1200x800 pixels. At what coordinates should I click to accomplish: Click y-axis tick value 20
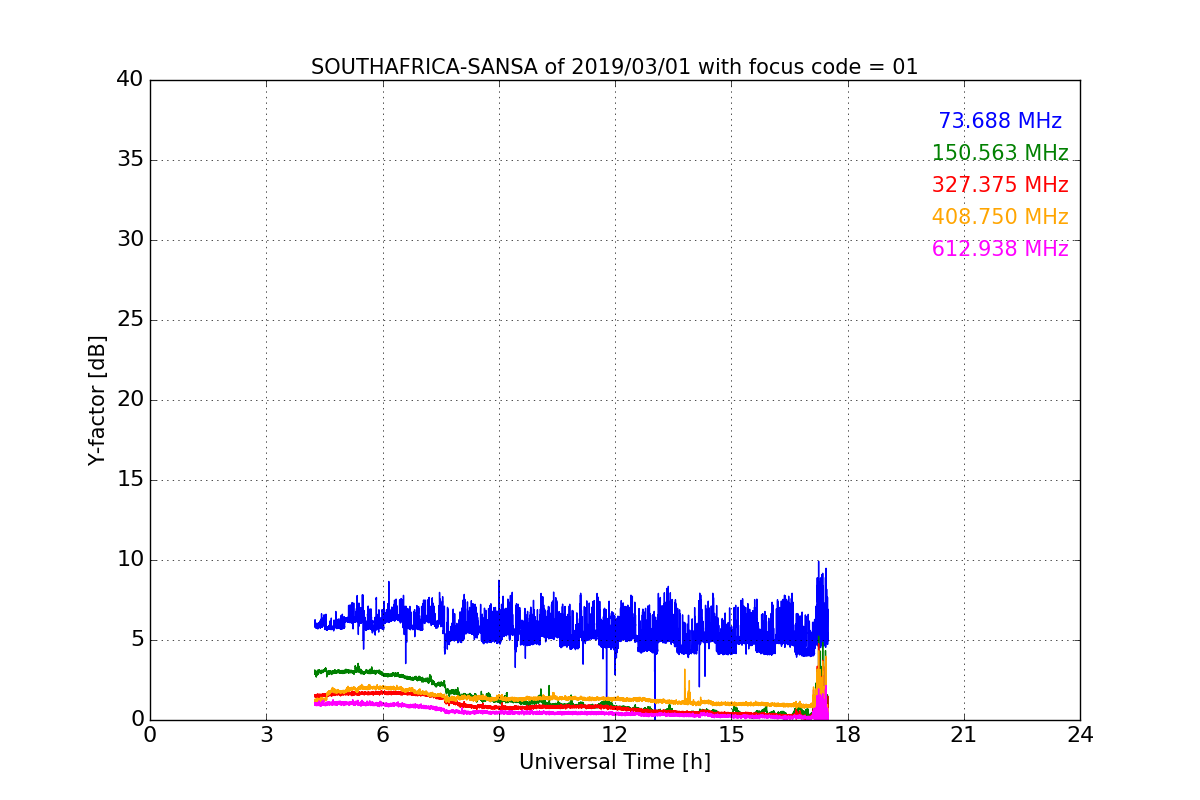click(130, 400)
